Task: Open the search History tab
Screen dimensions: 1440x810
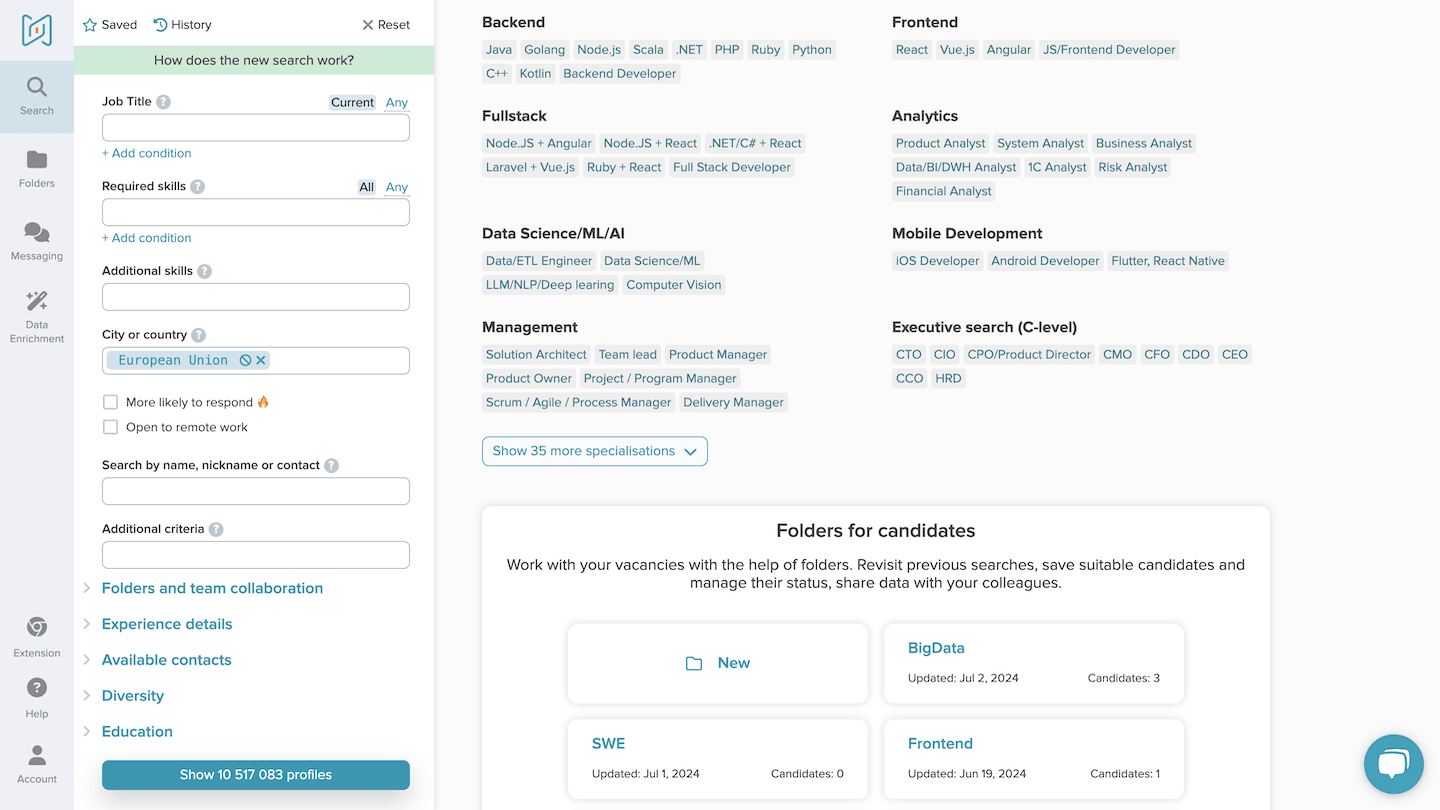Action: 183,25
